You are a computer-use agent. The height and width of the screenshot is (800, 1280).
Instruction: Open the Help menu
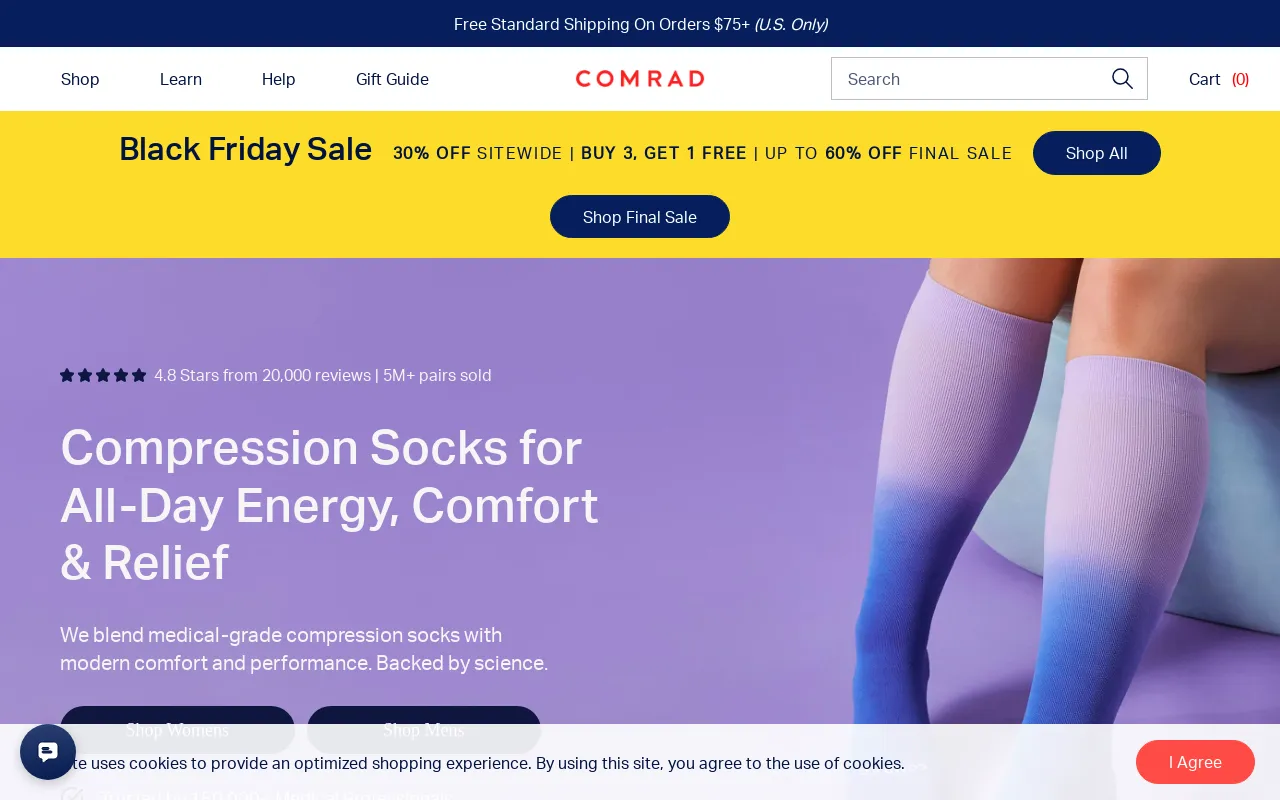click(279, 79)
